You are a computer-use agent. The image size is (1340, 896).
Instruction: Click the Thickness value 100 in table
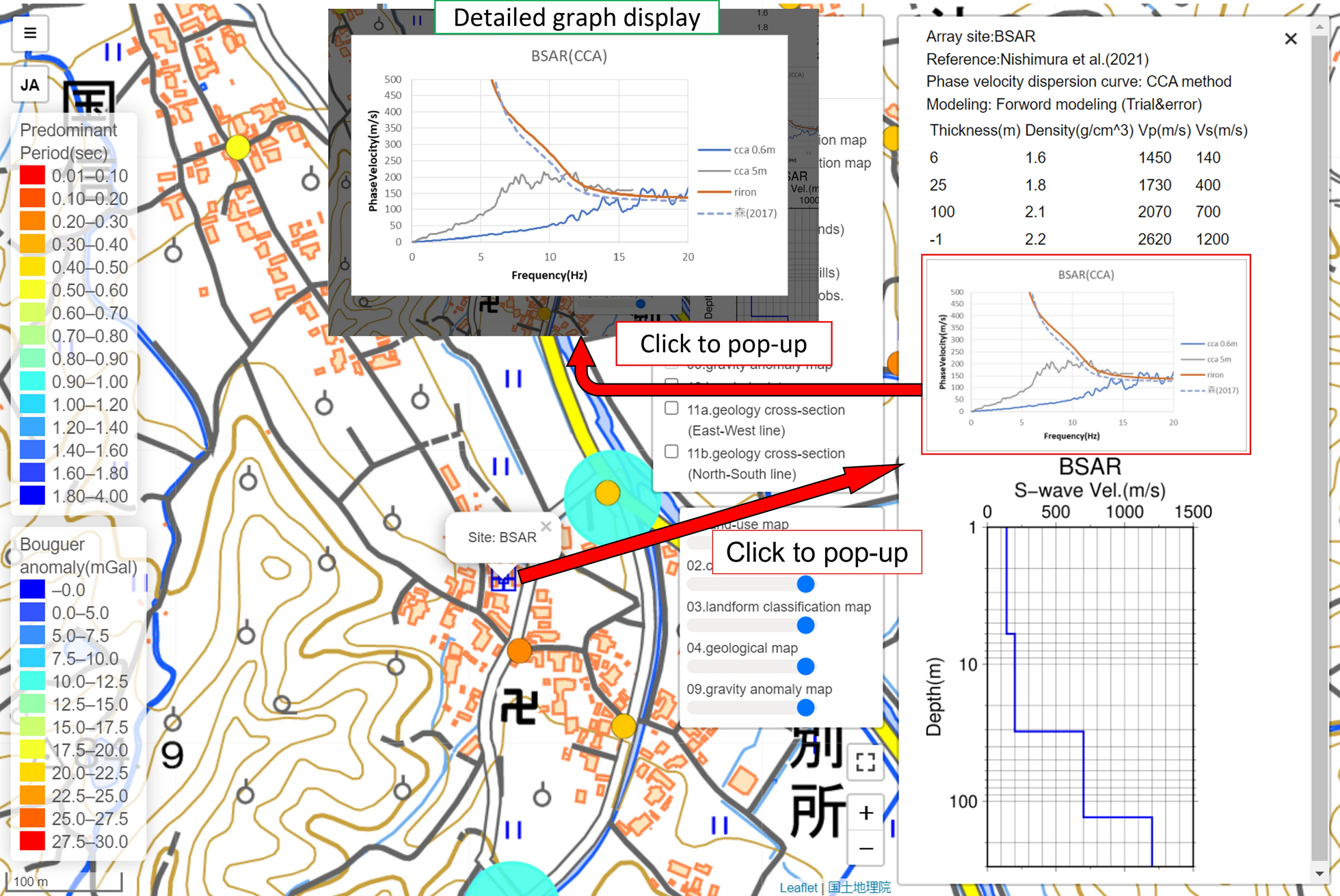pyautogui.click(x=942, y=212)
